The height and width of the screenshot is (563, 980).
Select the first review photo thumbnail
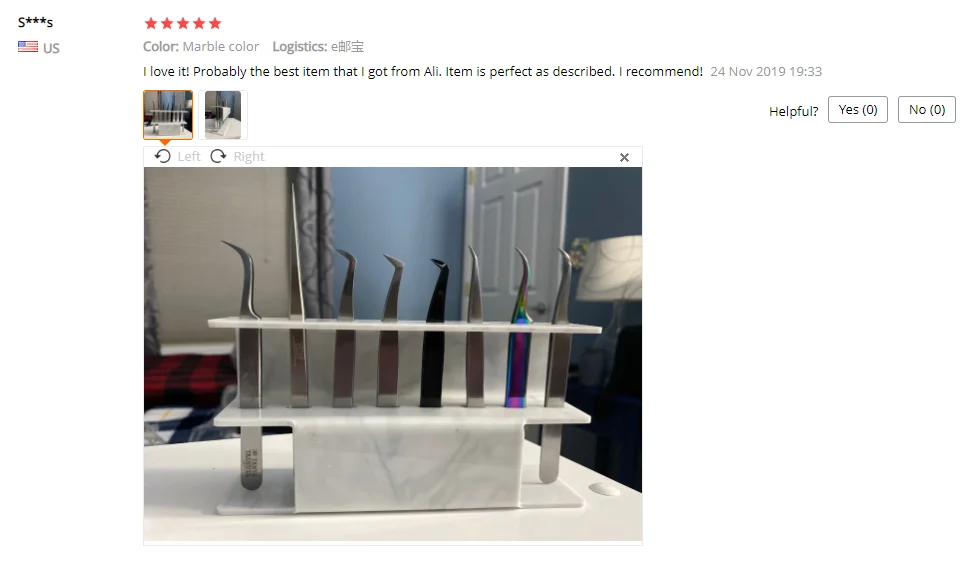(168, 114)
